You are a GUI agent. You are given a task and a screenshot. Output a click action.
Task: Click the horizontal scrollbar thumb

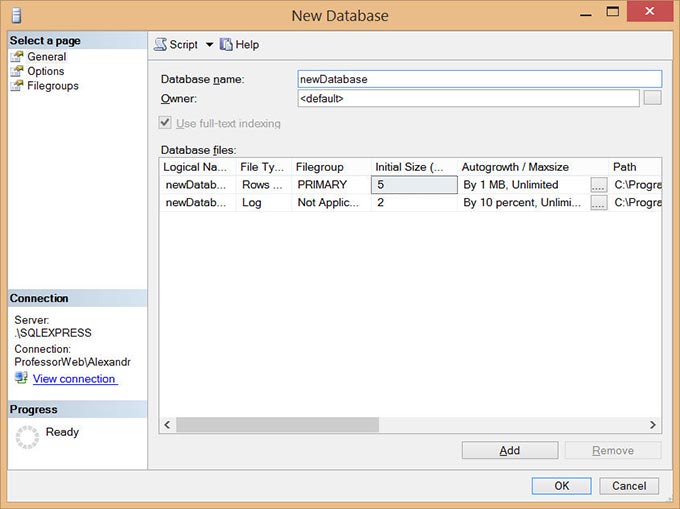[x=278, y=425]
